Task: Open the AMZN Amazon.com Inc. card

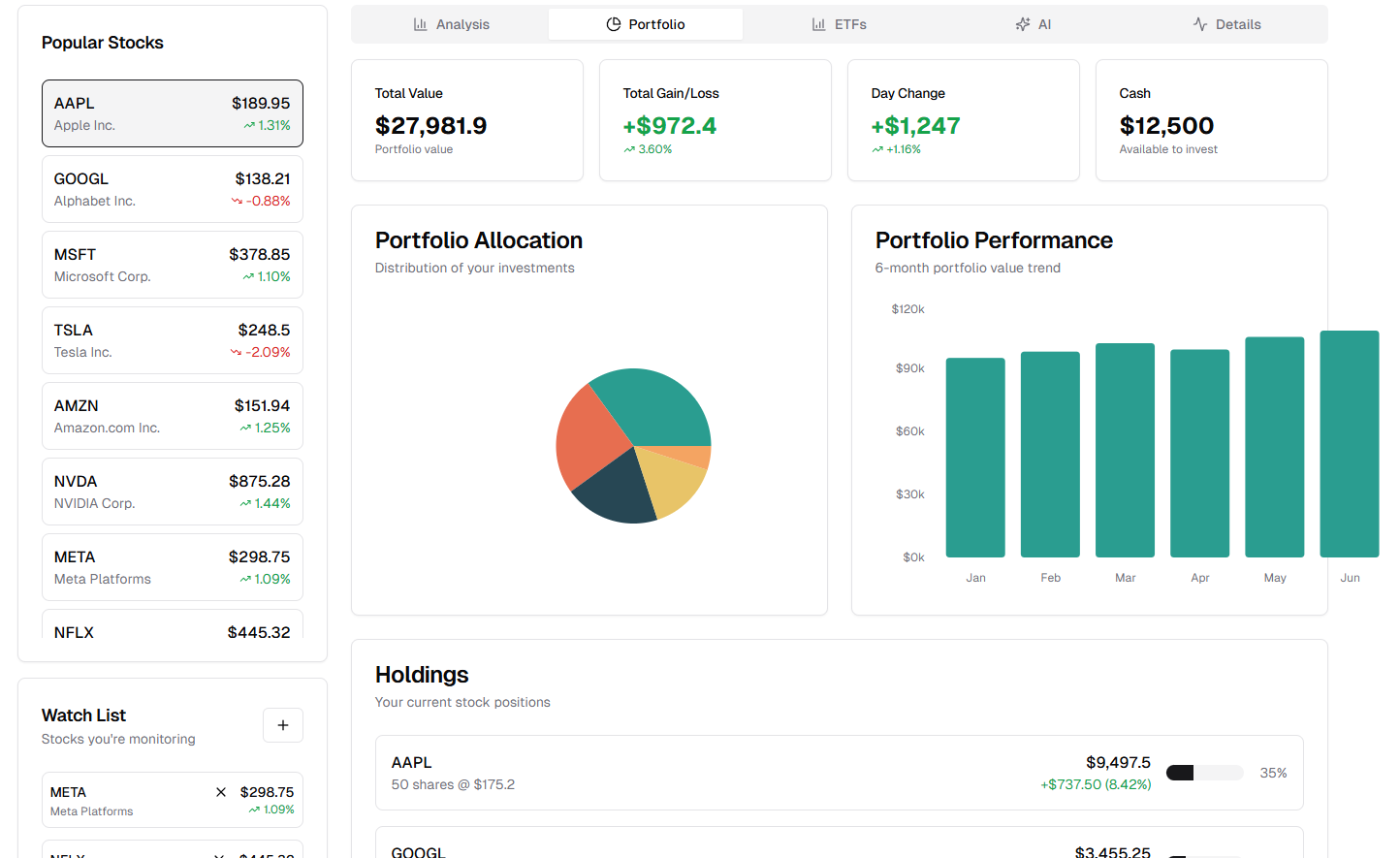Action: [x=173, y=416]
